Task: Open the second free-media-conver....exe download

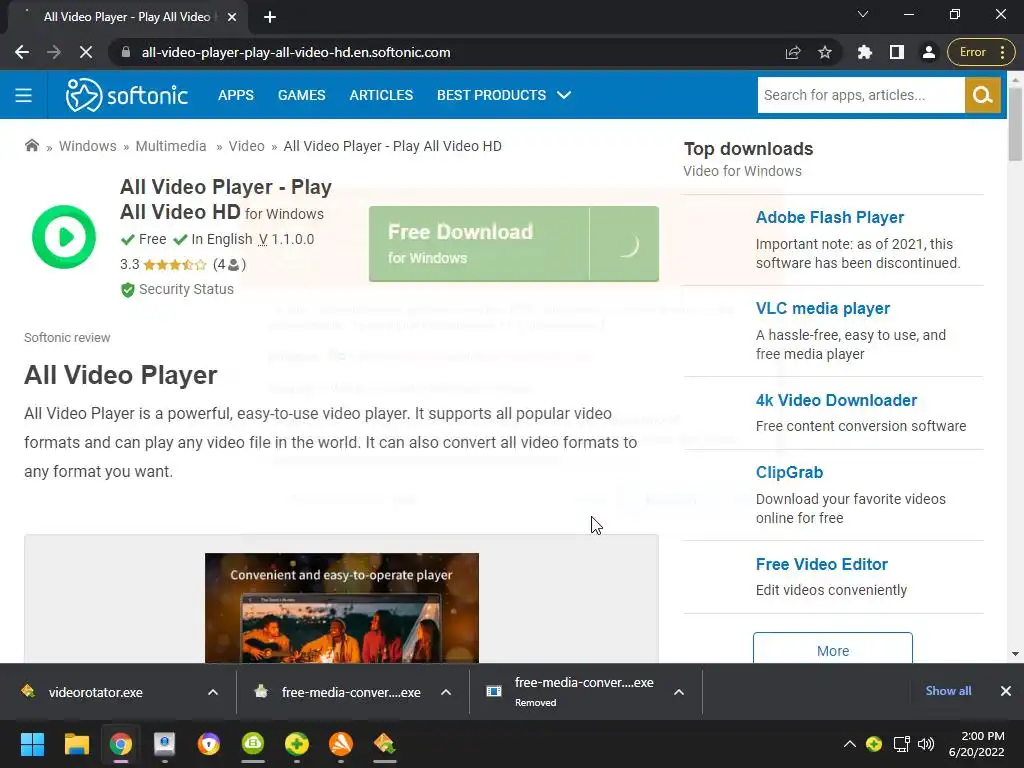Action: (x=351, y=692)
